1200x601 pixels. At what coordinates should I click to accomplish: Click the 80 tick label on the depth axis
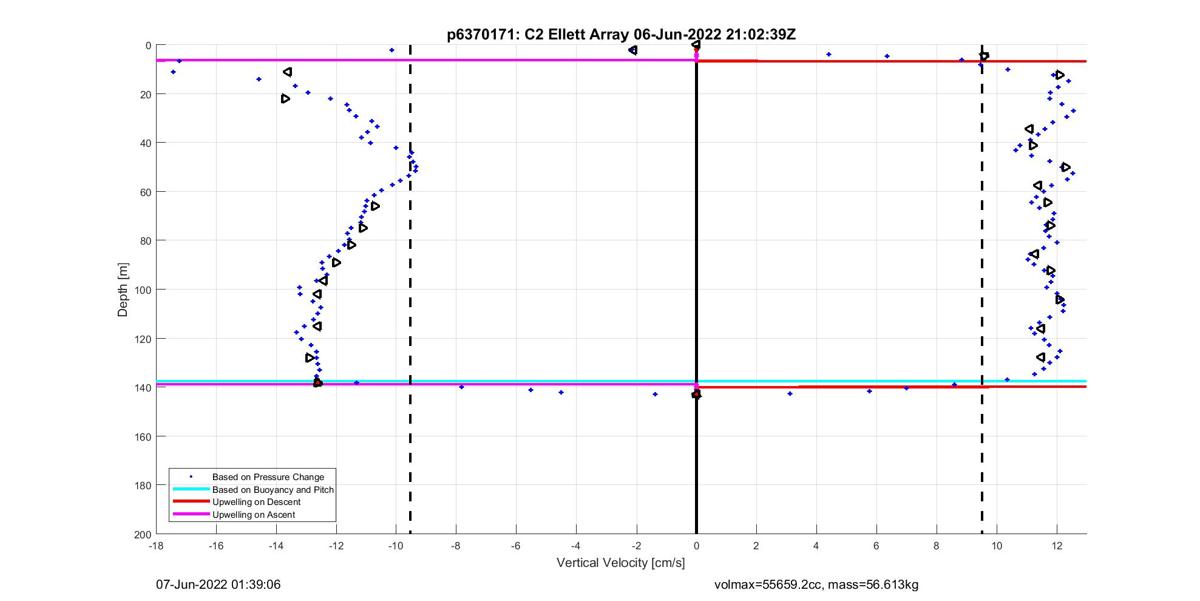(144, 241)
